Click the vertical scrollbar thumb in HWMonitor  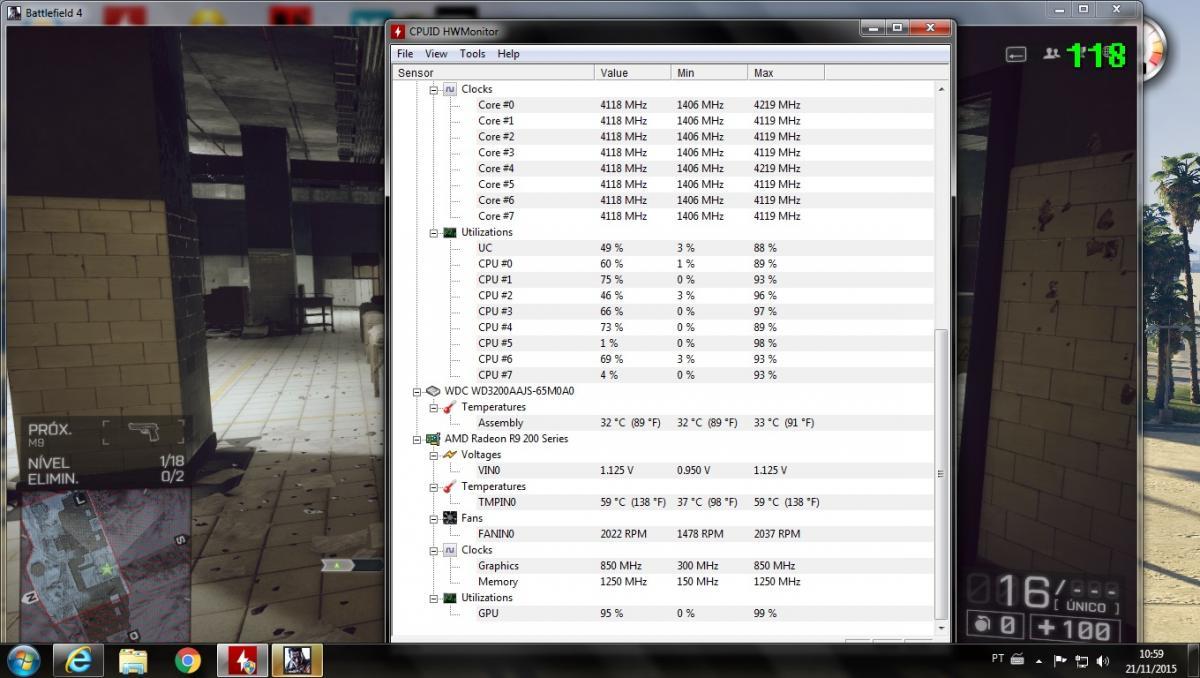[x=940, y=474]
